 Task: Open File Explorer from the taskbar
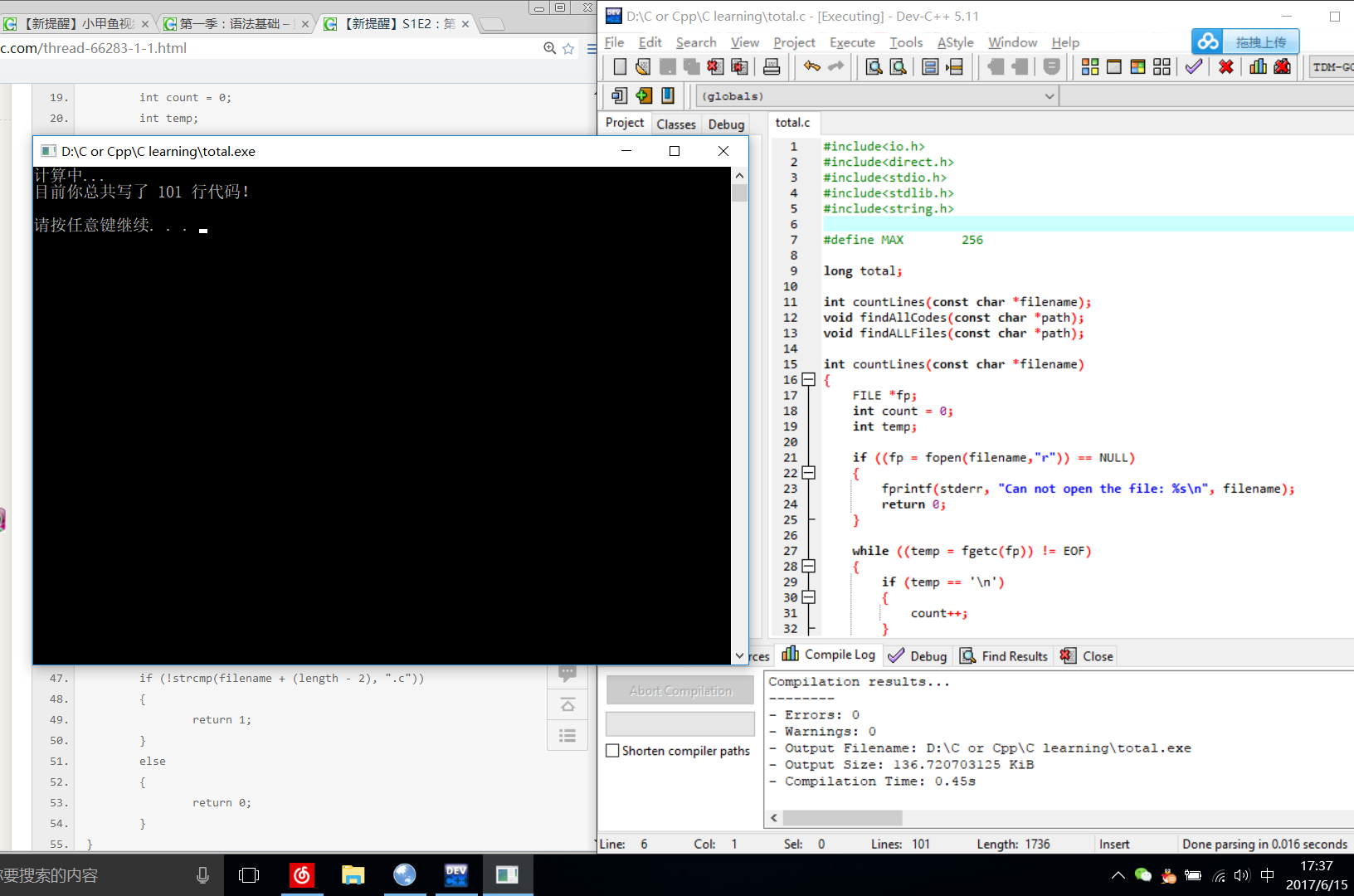pyautogui.click(x=353, y=875)
